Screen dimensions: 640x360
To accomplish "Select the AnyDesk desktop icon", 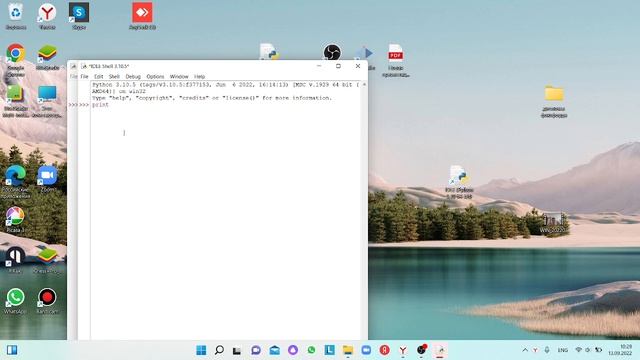I will pos(142,16).
